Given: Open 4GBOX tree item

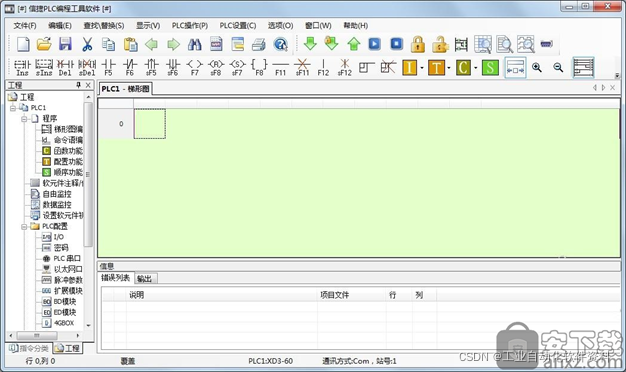Looking at the screenshot, I should pyautogui.click(x=64, y=323).
